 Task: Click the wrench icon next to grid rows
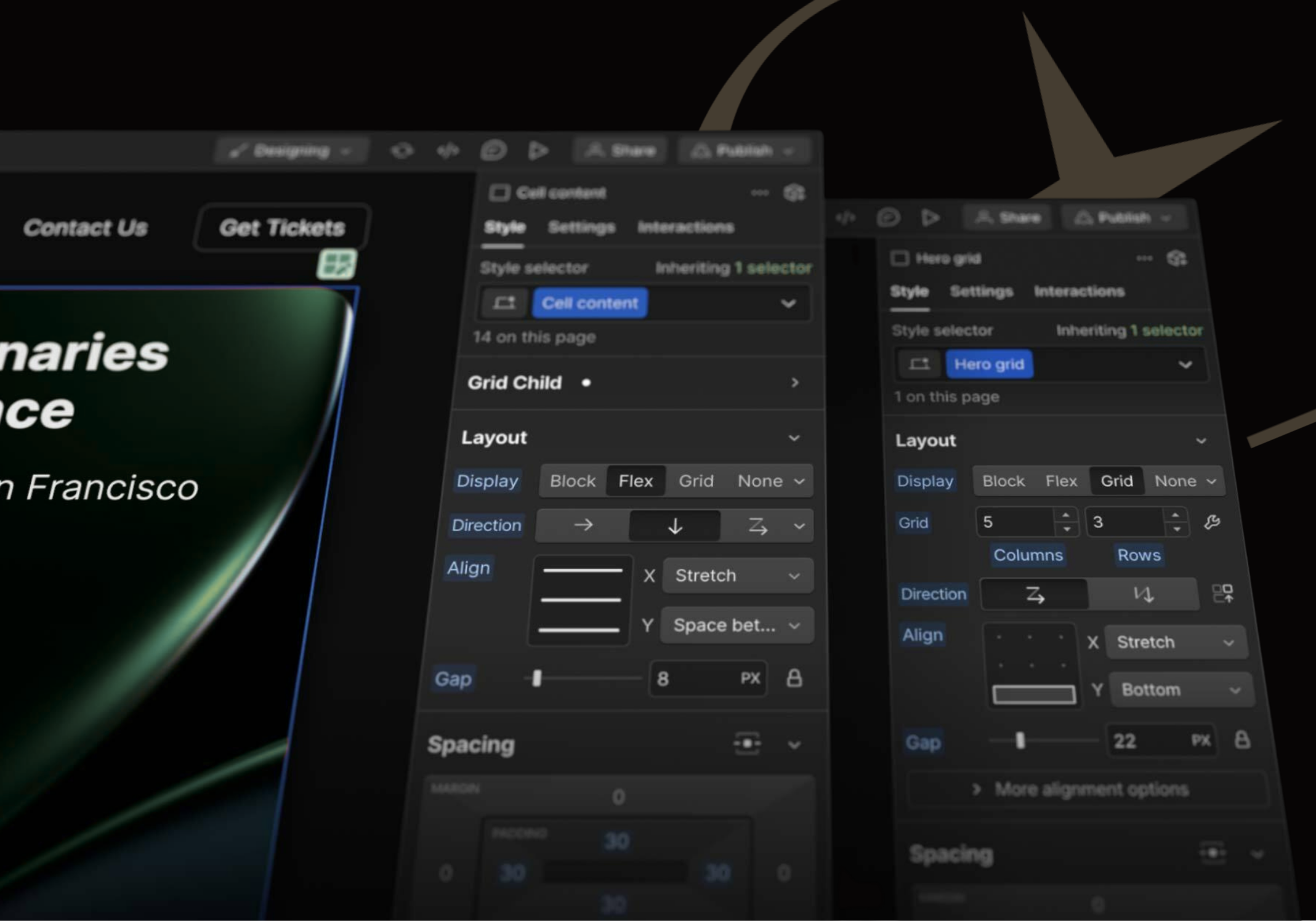tap(1212, 522)
